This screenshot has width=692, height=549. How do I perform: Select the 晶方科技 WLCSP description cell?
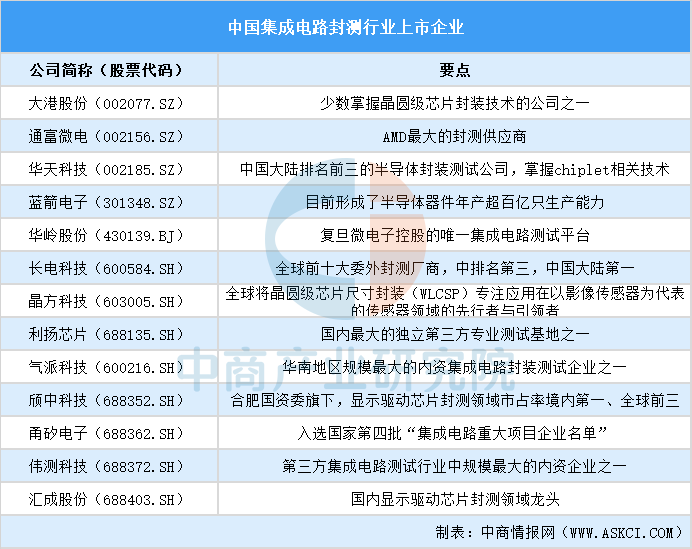(455, 301)
